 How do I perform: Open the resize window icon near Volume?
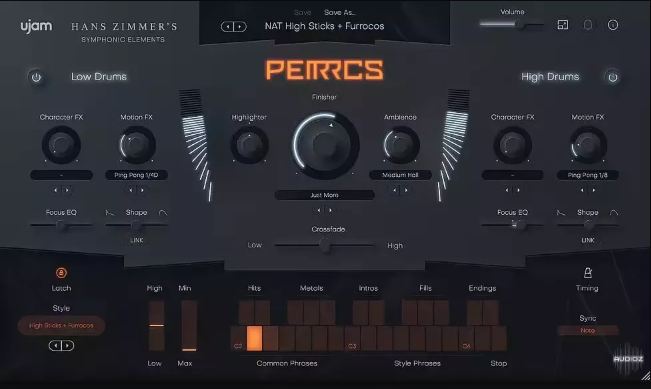[563, 25]
